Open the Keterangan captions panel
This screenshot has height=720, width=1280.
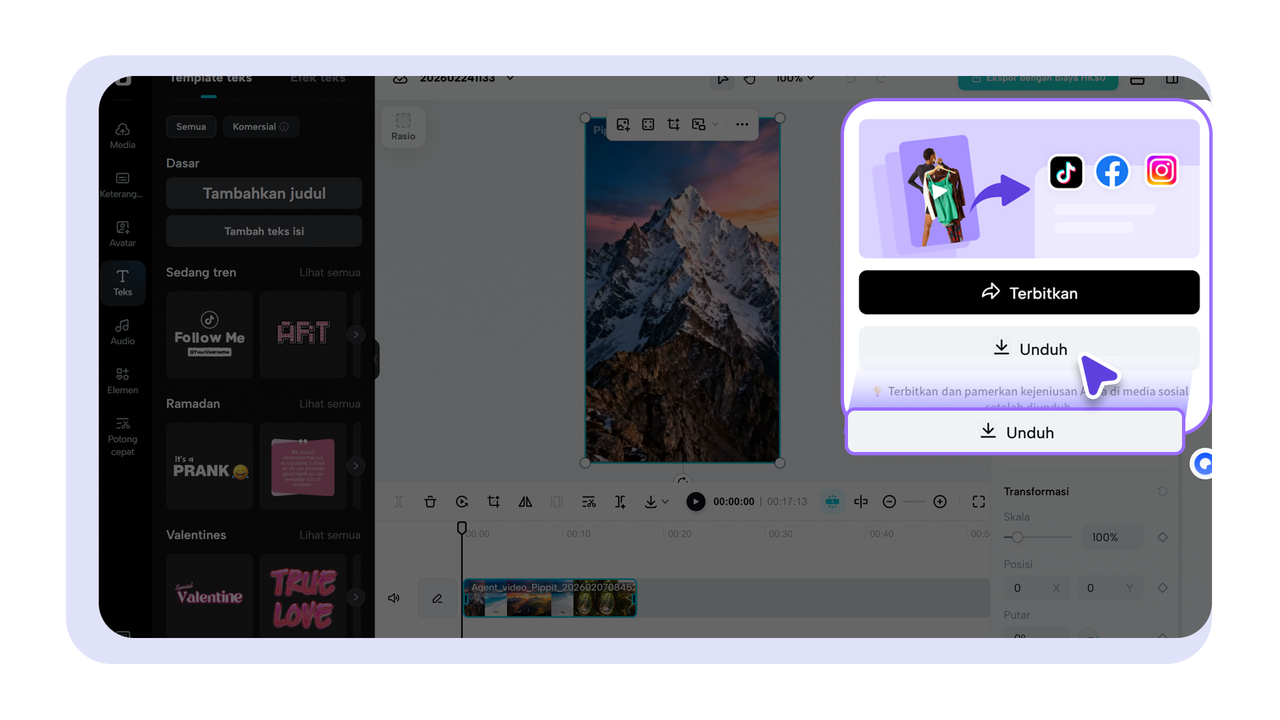(x=122, y=185)
